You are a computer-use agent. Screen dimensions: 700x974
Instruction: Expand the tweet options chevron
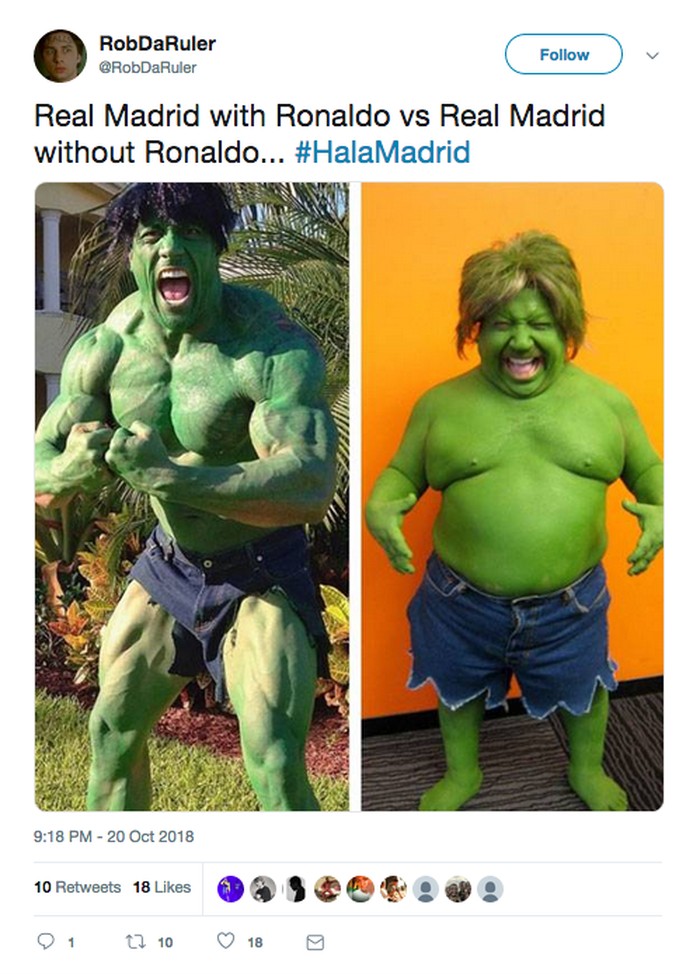coord(652,55)
